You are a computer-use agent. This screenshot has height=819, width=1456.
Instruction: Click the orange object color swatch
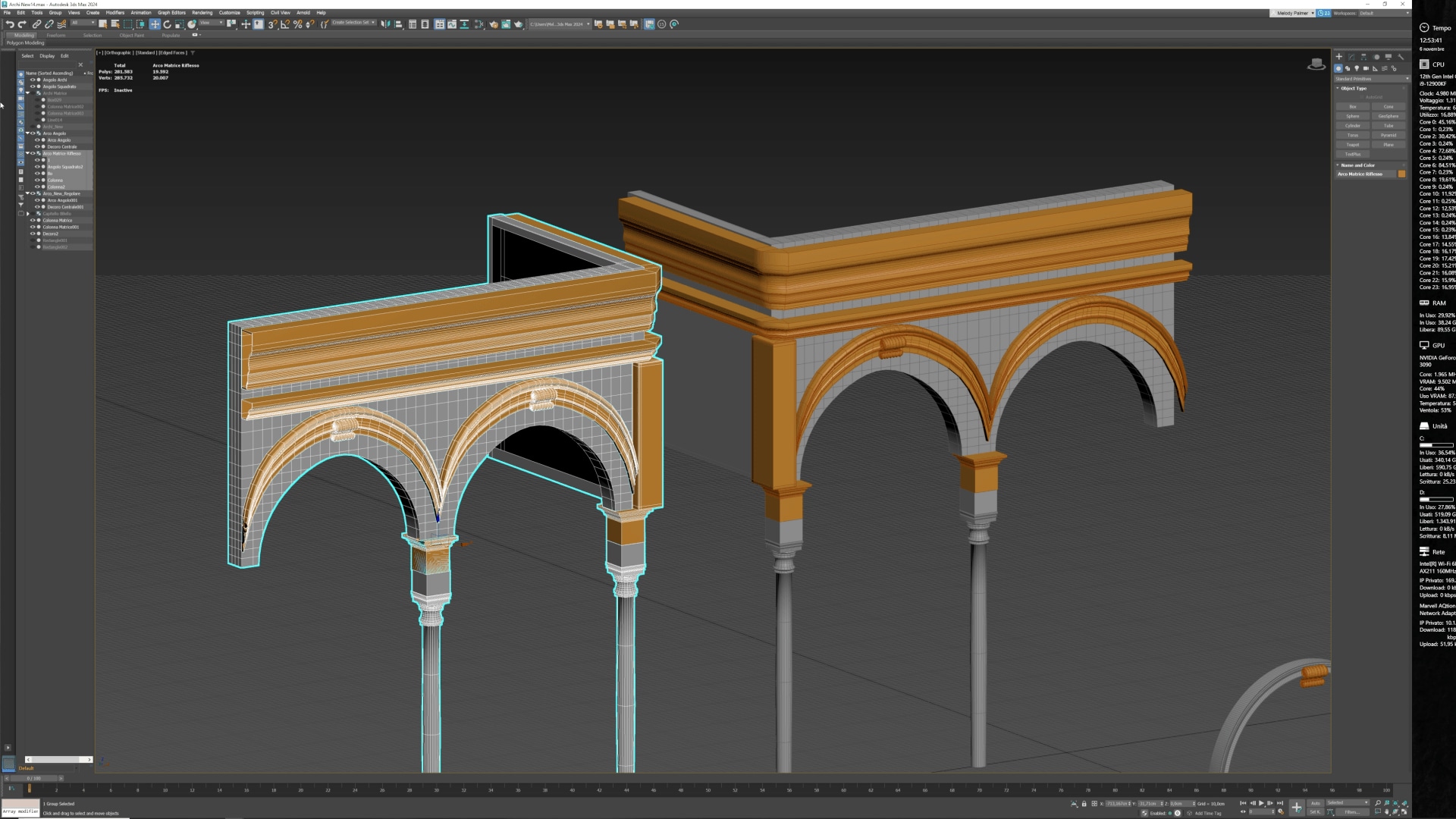point(1401,174)
